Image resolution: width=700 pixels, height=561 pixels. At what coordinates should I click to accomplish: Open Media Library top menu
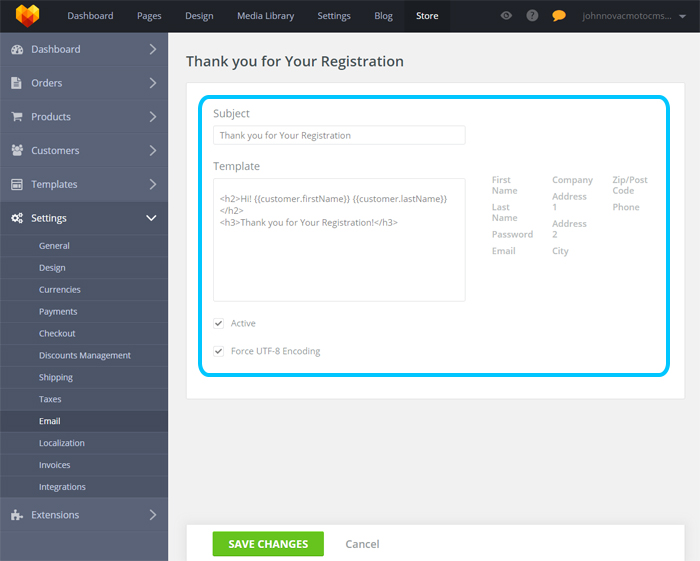(266, 16)
